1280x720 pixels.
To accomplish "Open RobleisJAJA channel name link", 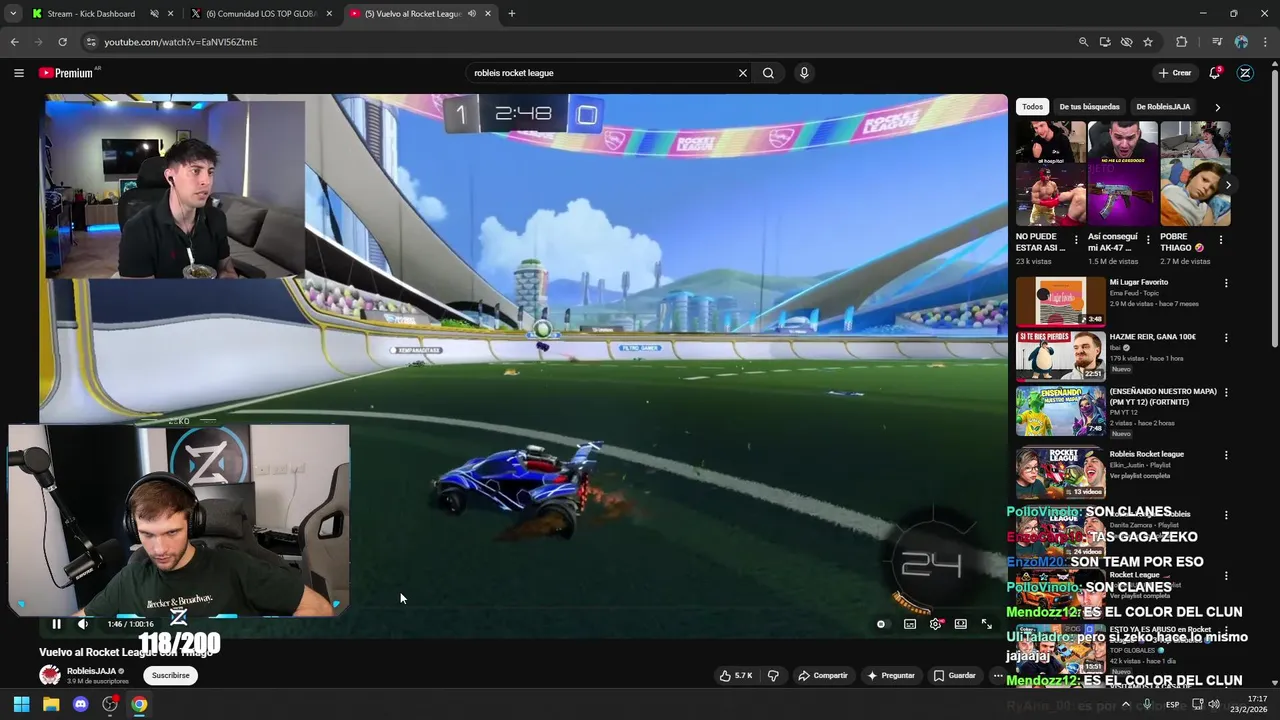I will tap(92, 671).
